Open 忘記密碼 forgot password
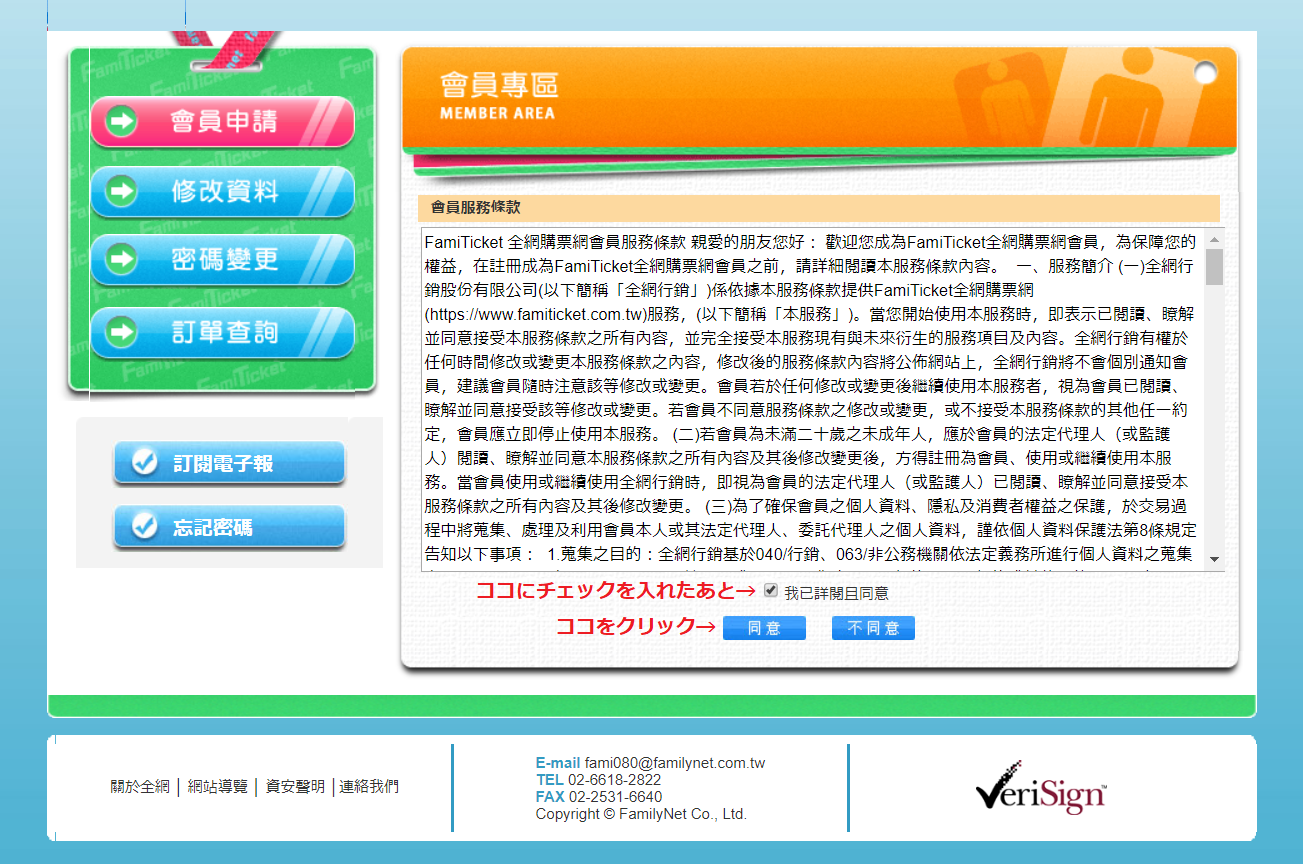1303x864 pixels. [229, 527]
